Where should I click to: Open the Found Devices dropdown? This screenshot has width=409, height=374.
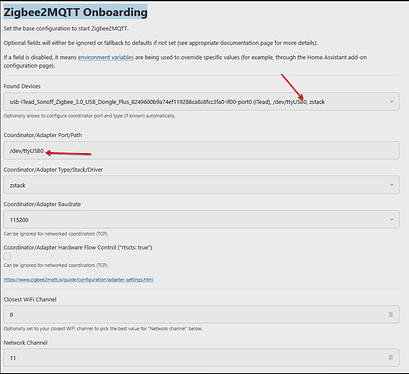click(x=201, y=102)
